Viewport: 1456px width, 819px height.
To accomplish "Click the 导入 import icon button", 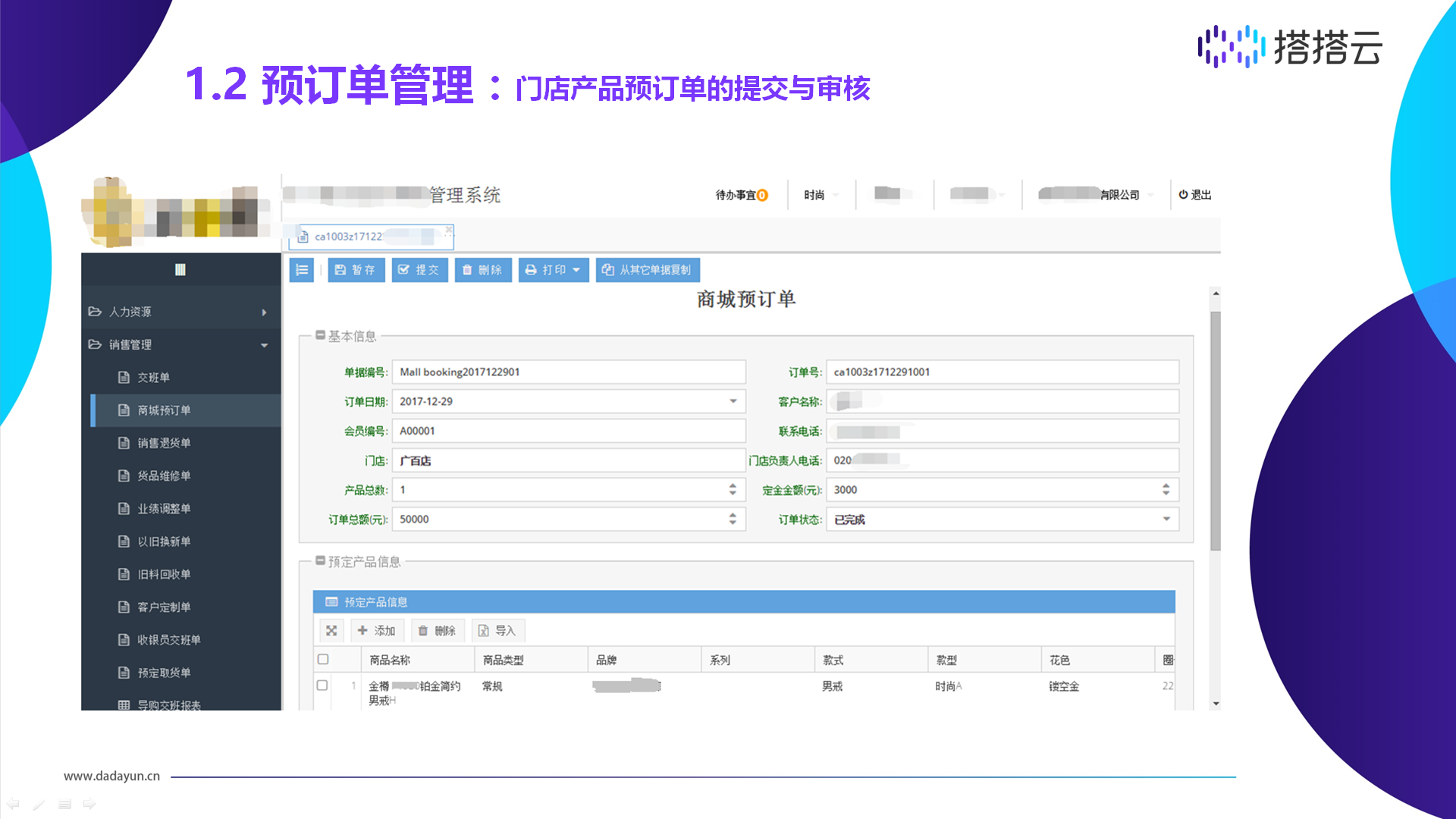I will pyautogui.click(x=497, y=631).
